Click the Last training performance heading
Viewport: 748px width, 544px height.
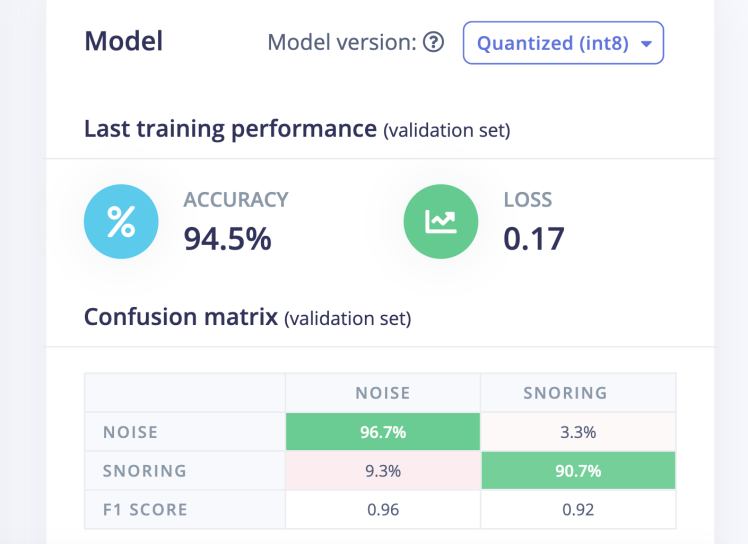click(230, 128)
